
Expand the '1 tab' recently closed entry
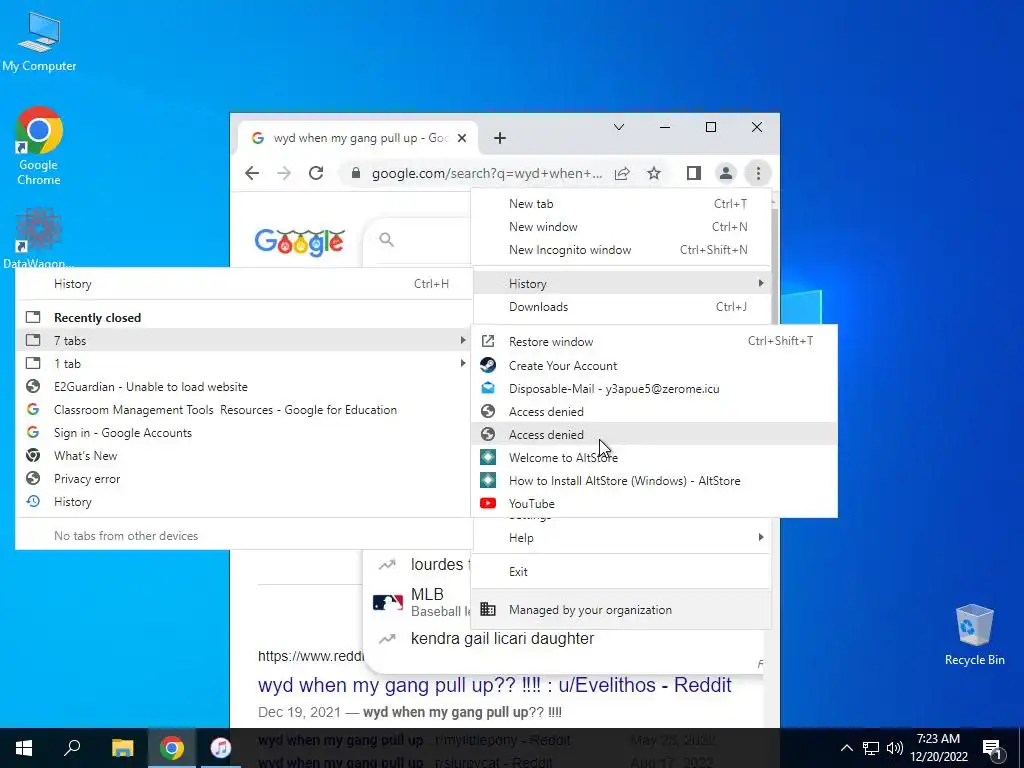243,364
